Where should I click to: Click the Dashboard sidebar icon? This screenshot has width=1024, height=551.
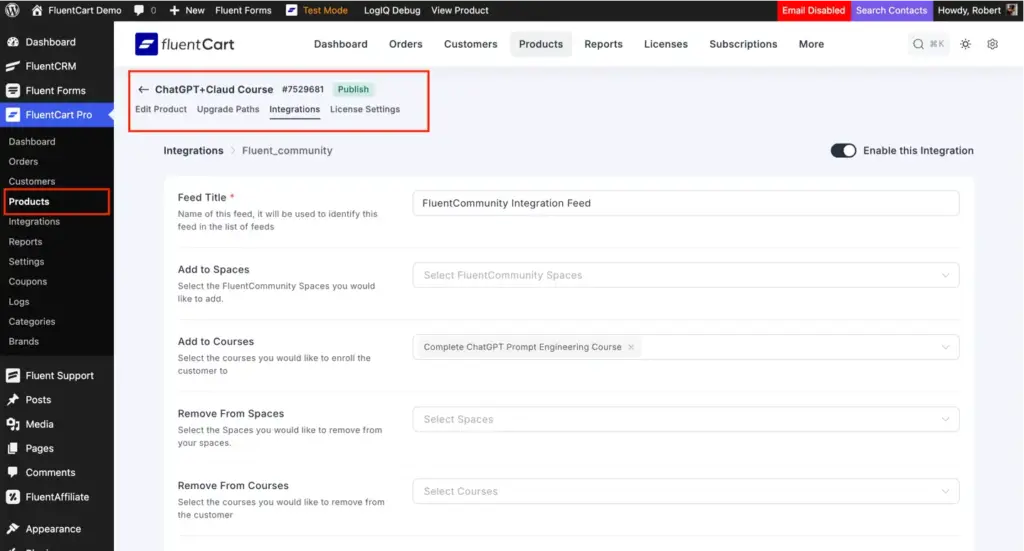pos(12,42)
